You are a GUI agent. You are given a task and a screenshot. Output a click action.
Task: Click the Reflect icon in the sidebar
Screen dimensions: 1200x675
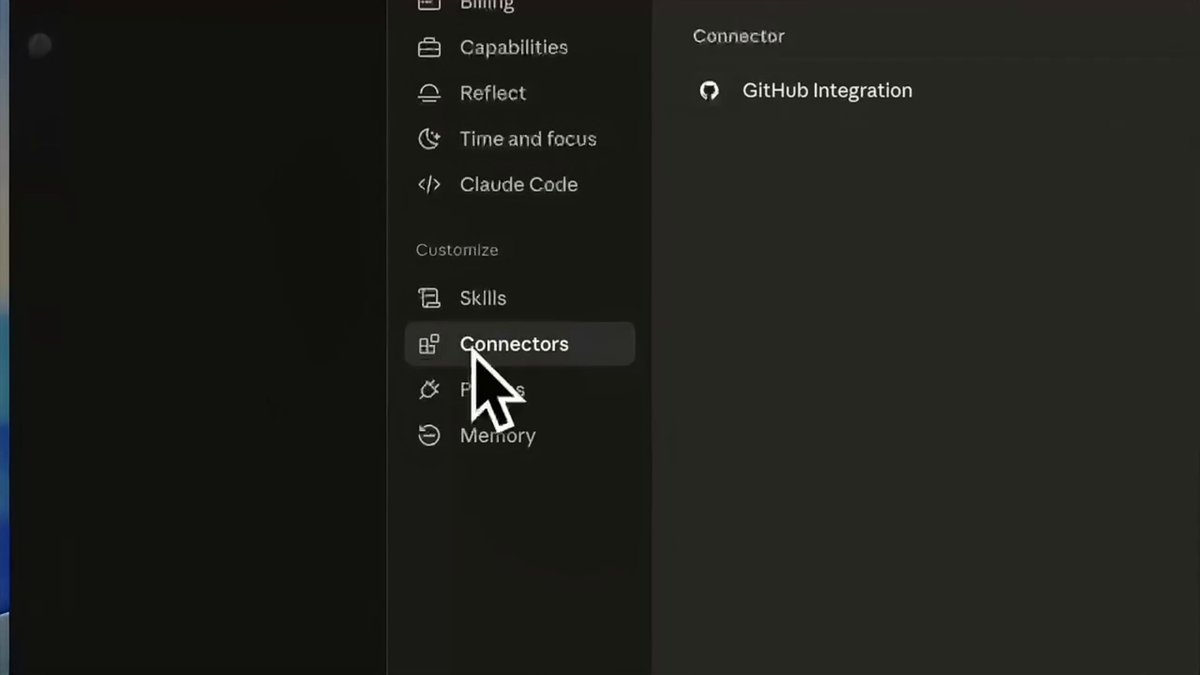coord(429,93)
